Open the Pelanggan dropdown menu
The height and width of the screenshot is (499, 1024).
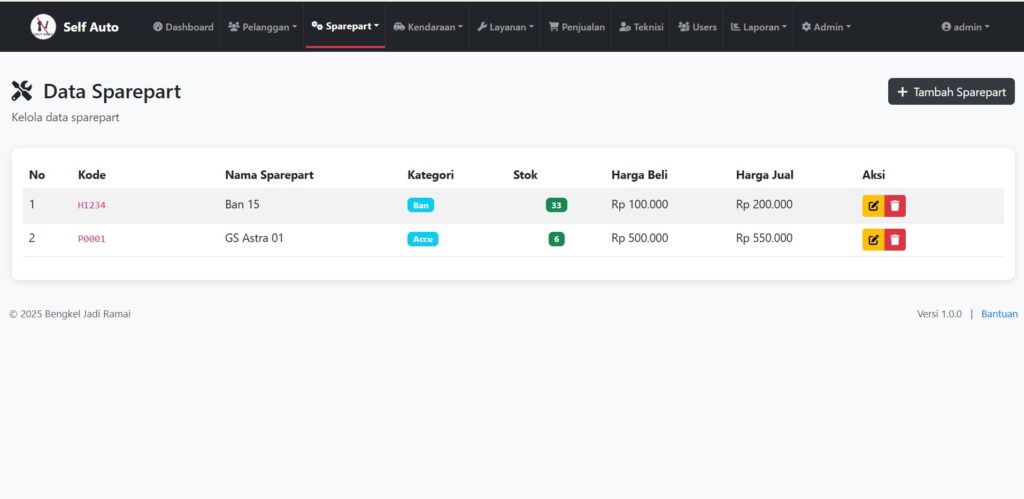point(262,27)
